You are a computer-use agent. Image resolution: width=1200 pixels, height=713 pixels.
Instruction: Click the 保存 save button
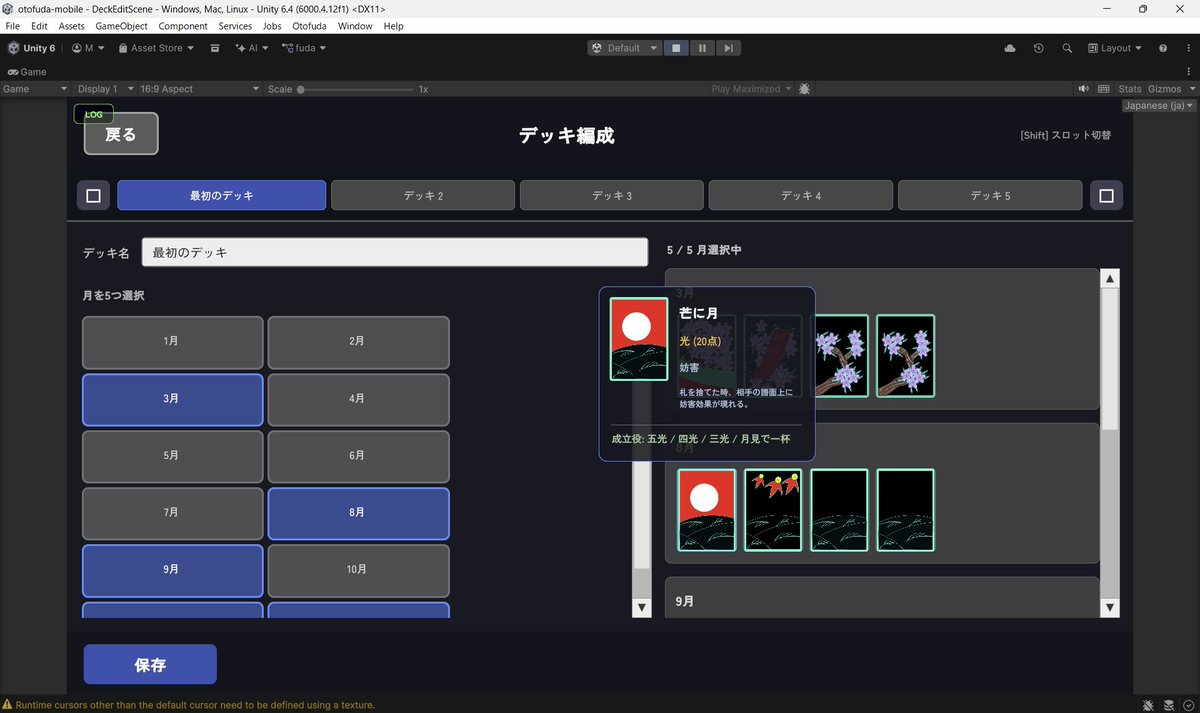pyautogui.click(x=150, y=664)
